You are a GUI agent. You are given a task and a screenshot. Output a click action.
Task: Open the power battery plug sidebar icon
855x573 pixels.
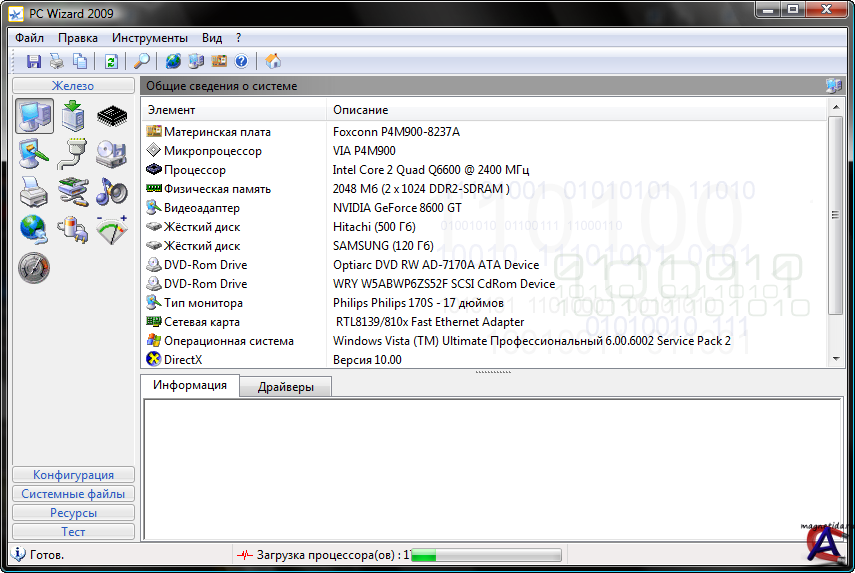pyautogui.click(x=73, y=228)
